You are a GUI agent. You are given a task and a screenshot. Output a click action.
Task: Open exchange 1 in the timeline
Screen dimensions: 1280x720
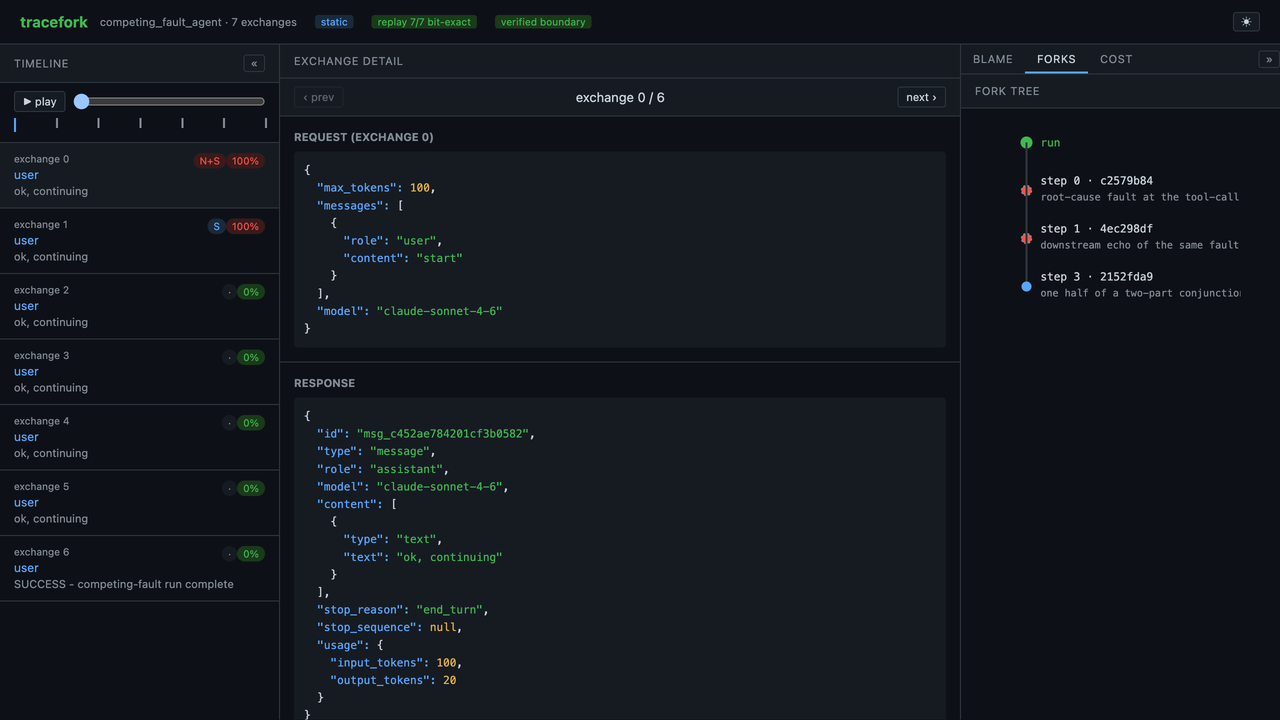pos(139,241)
